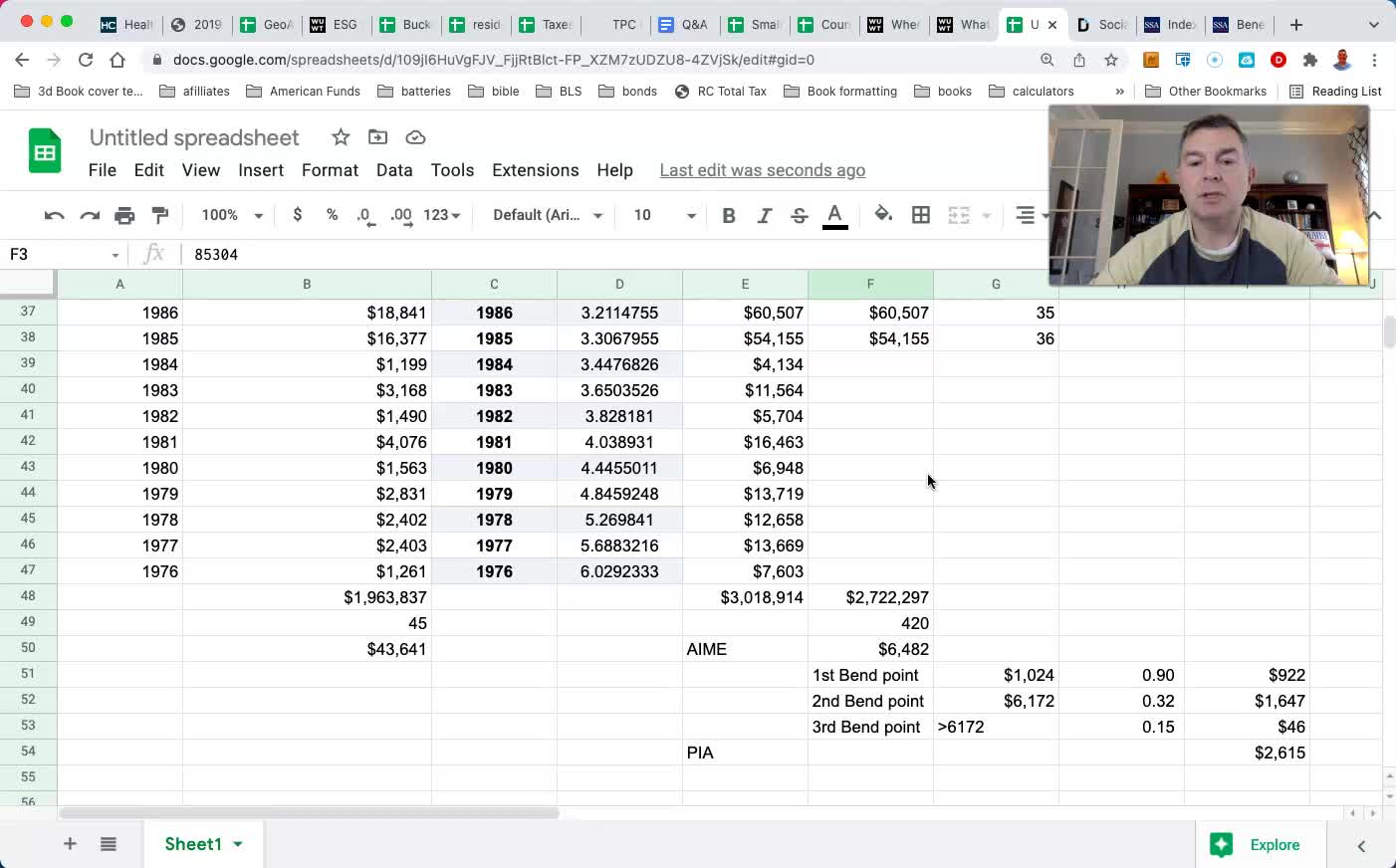Check the cloud save status icon
Screen dimensions: 1396x868
pyautogui.click(x=415, y=137)
